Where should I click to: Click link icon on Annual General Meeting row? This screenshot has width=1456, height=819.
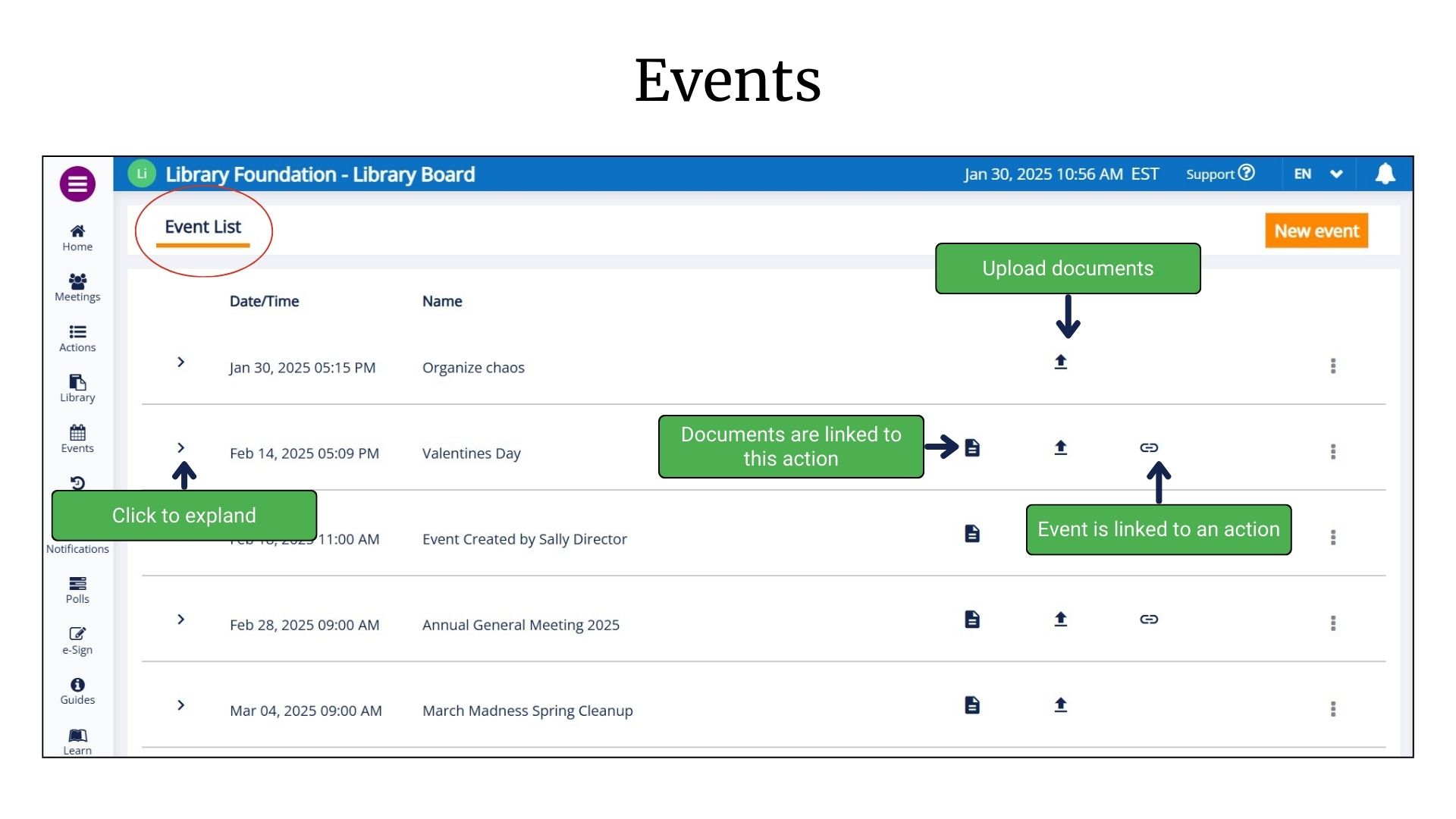click(1149, 620)
